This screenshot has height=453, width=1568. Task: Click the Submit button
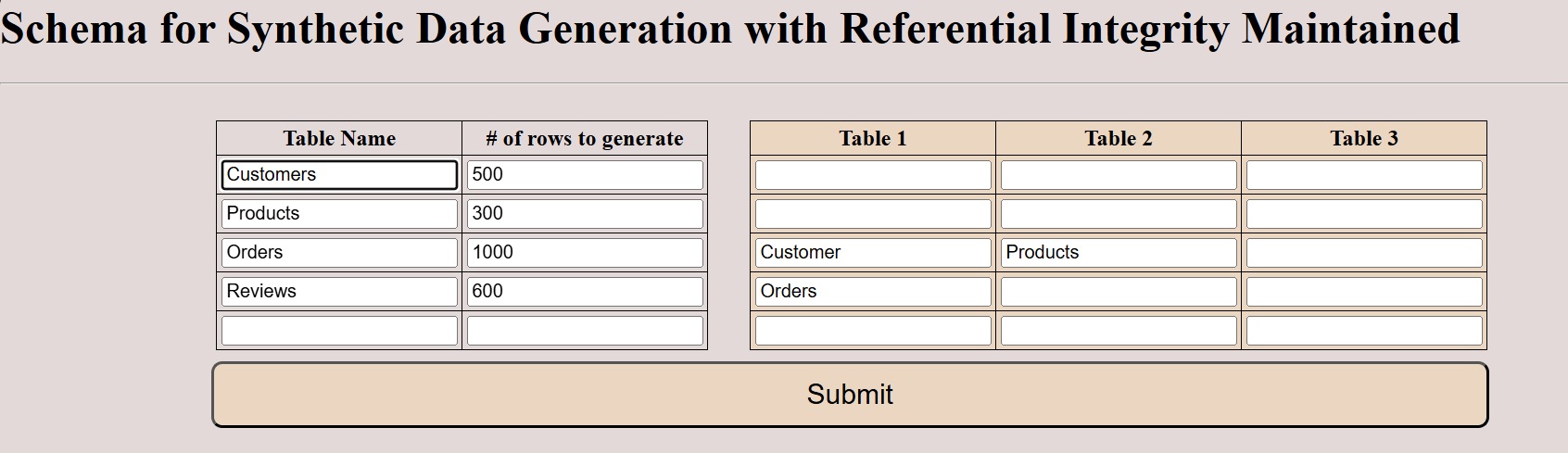point(850,395)
